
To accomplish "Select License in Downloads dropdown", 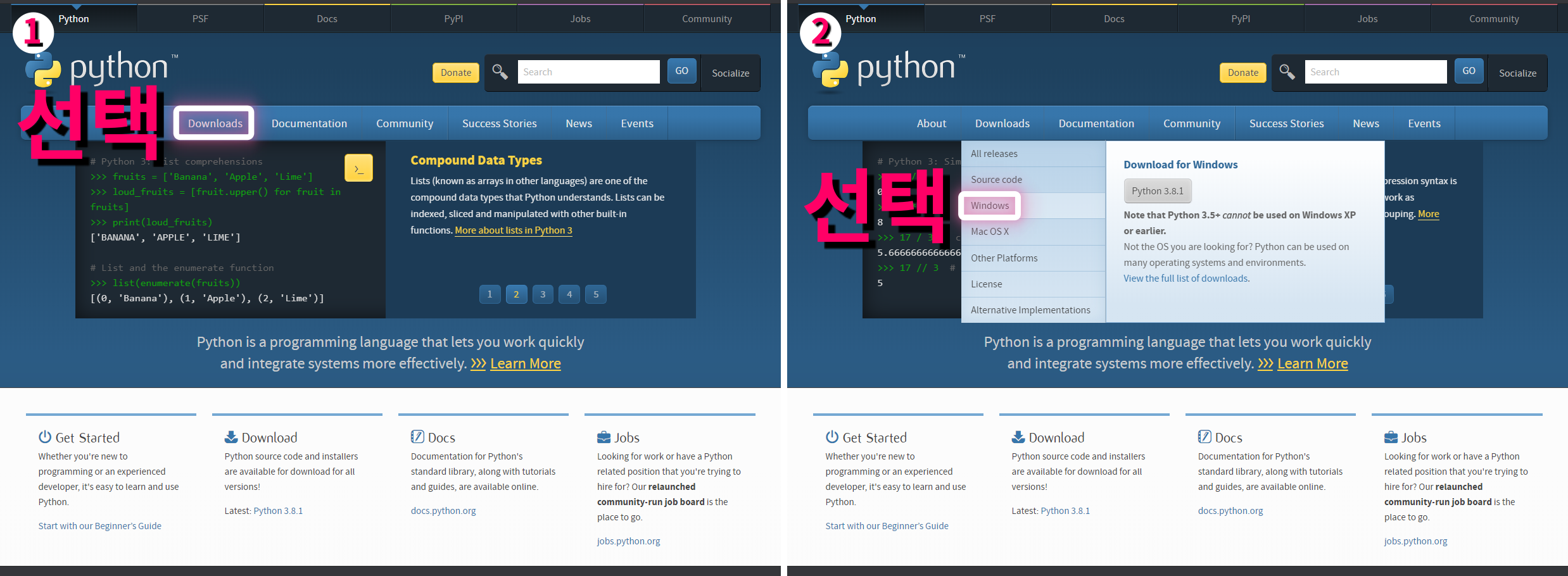I will point(1034,284).
